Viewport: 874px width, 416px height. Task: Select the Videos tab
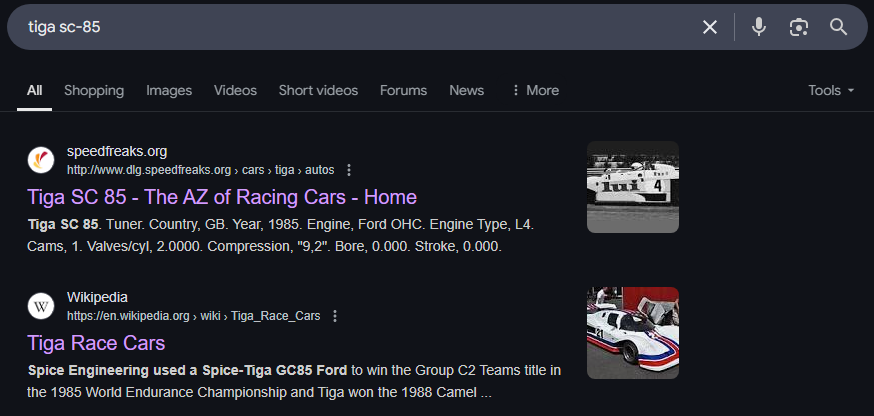coord(235,90)
